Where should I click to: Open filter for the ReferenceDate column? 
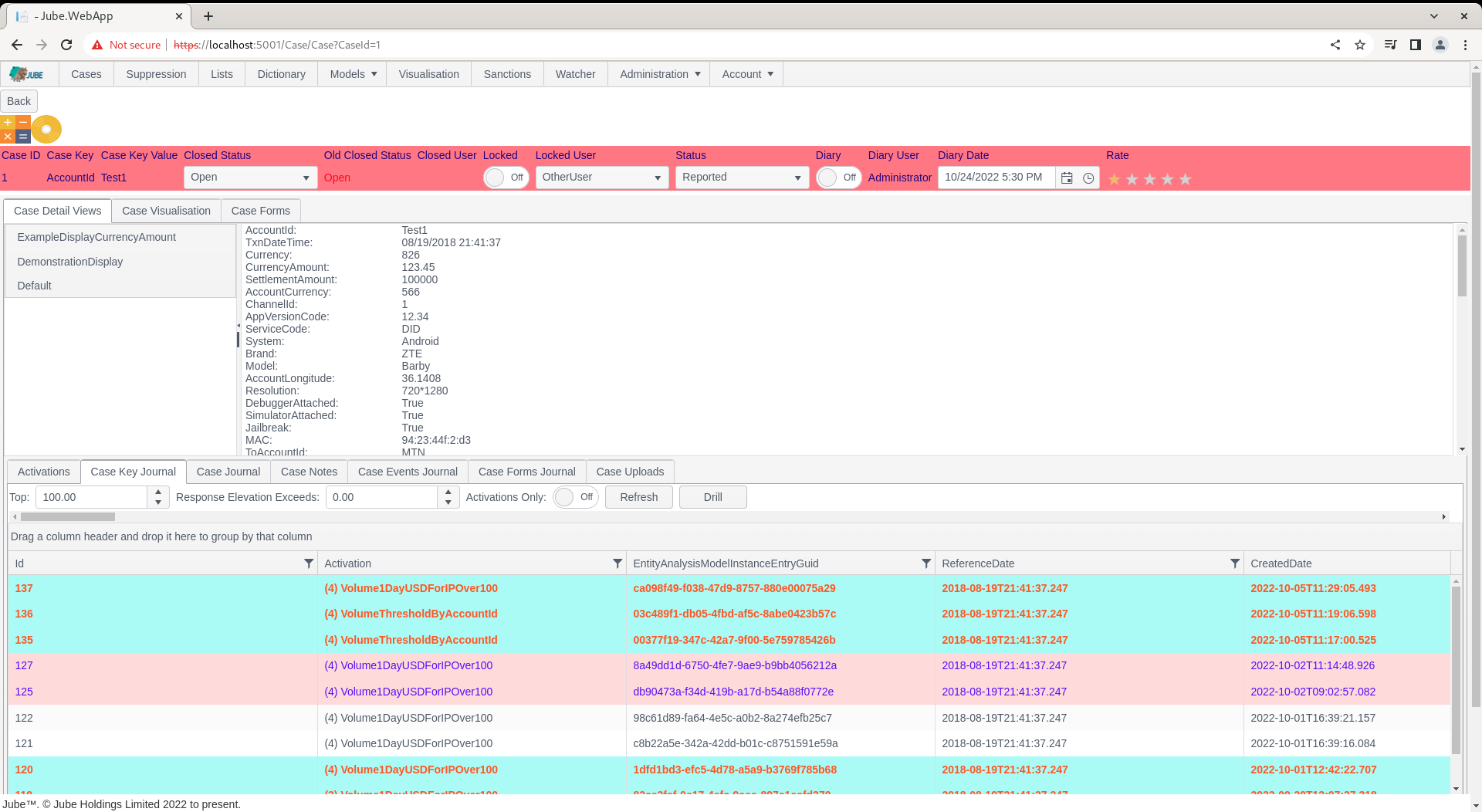click(1235, 563)
